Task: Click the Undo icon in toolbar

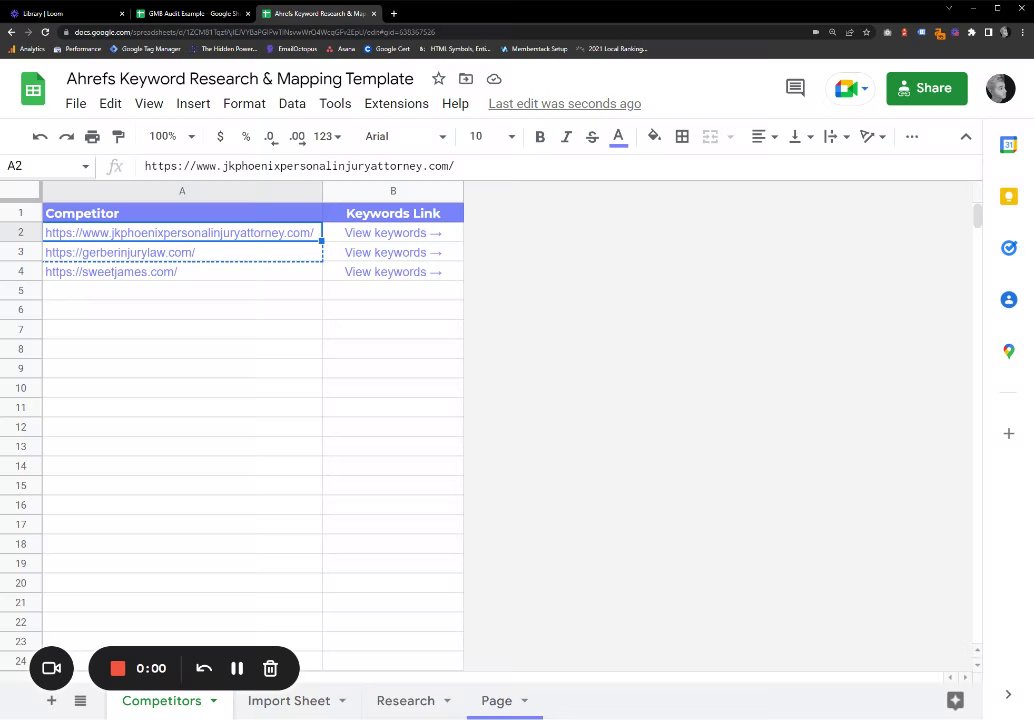Action: coord(40,136)
